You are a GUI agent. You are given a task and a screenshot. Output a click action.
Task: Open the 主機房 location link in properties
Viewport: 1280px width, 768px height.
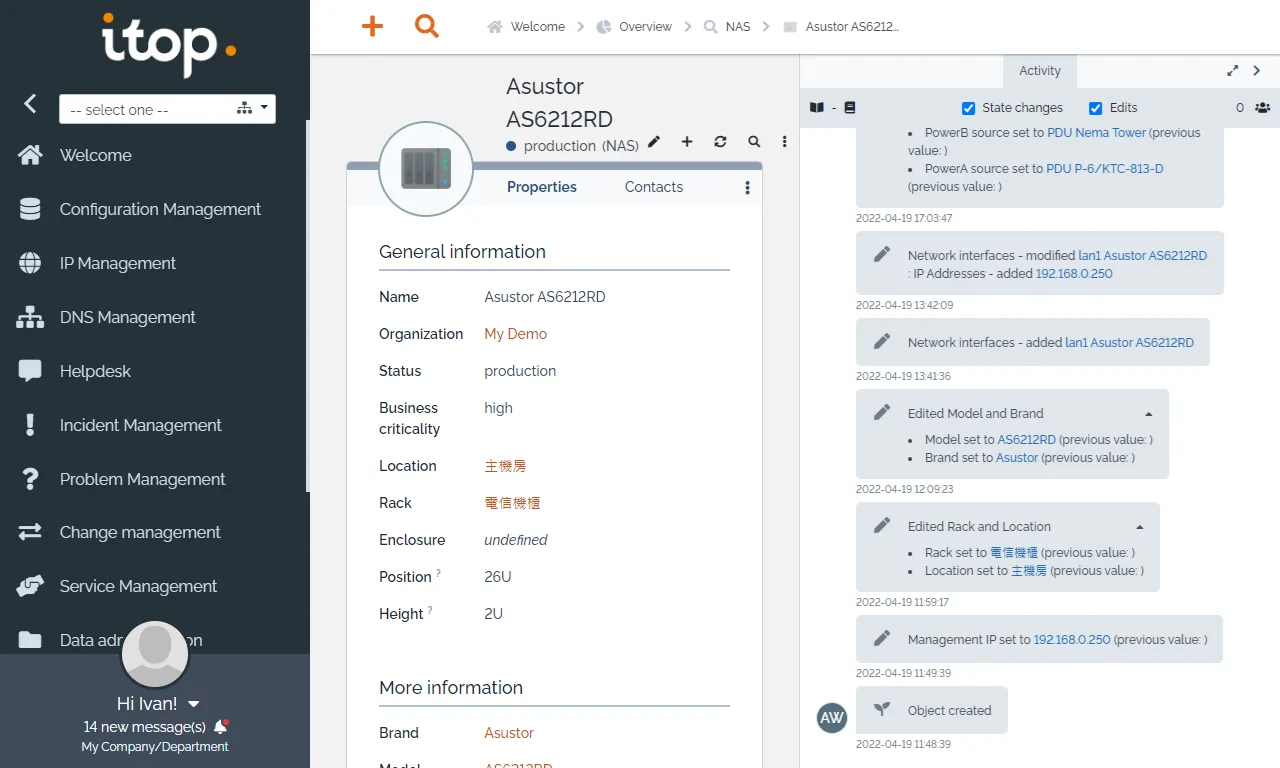pos(505,466)
